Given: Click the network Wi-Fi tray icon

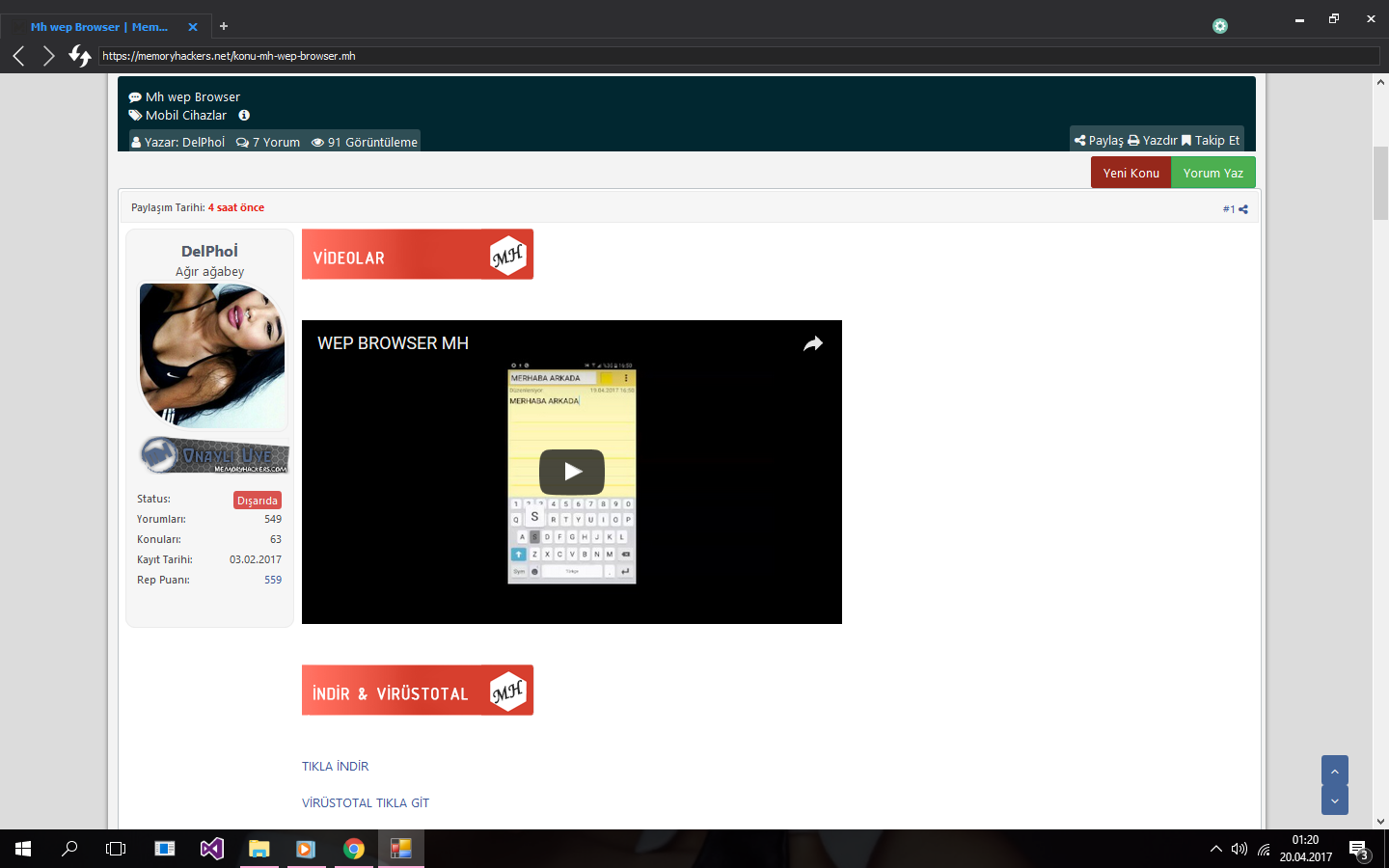Looking at the screenshot, I should (1265, 849).
